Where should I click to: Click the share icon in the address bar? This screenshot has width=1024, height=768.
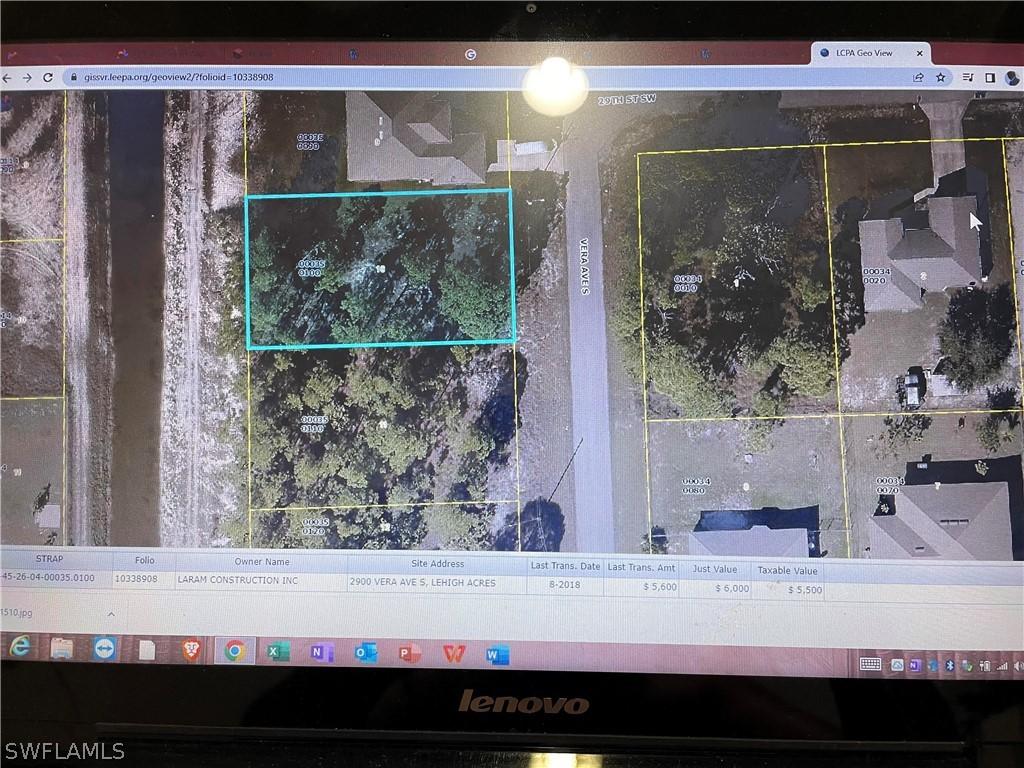(917, 78)
